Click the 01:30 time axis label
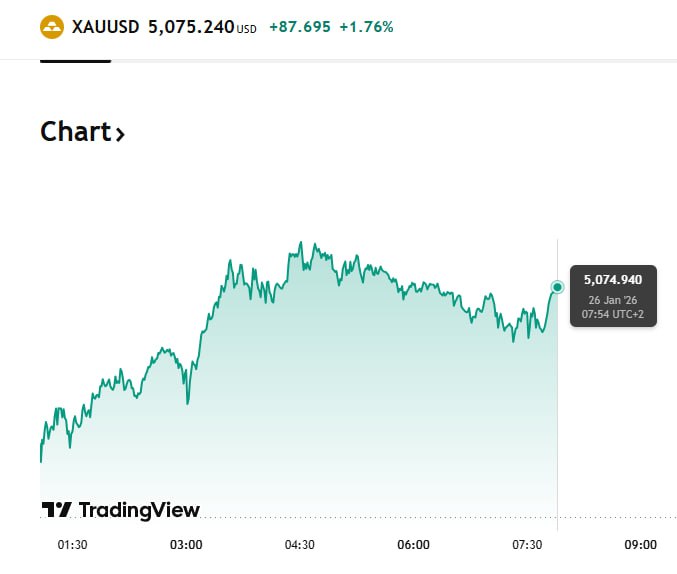 tap(73, 545)
